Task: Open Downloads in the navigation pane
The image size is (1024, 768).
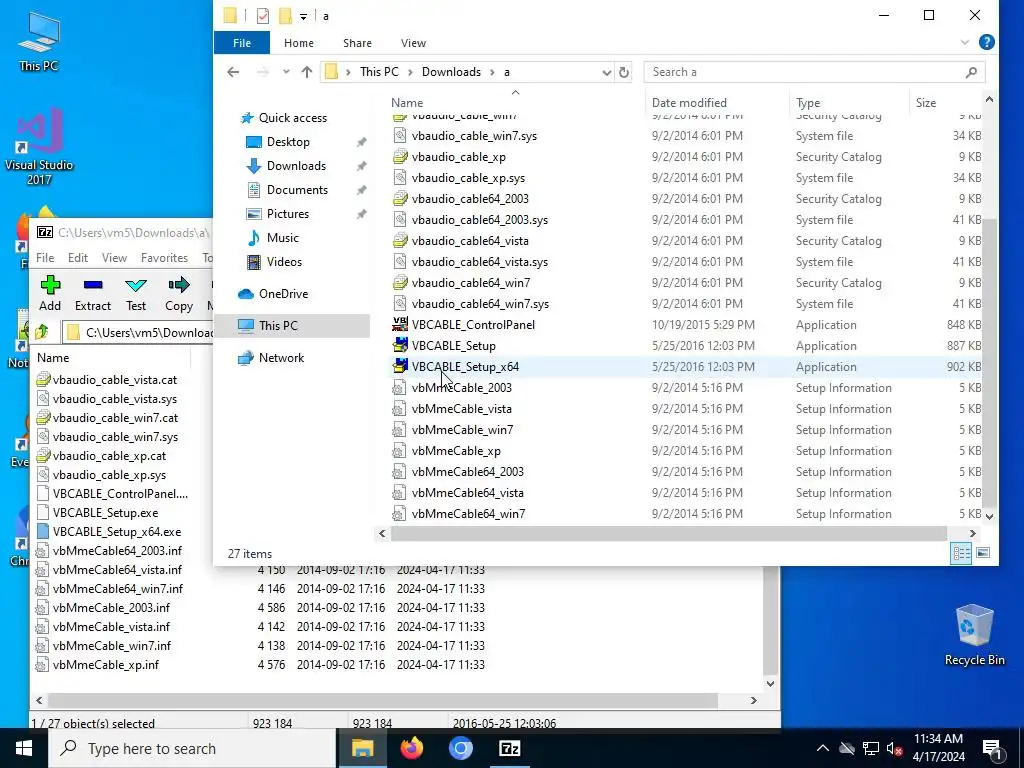Action: click(296, 166)
